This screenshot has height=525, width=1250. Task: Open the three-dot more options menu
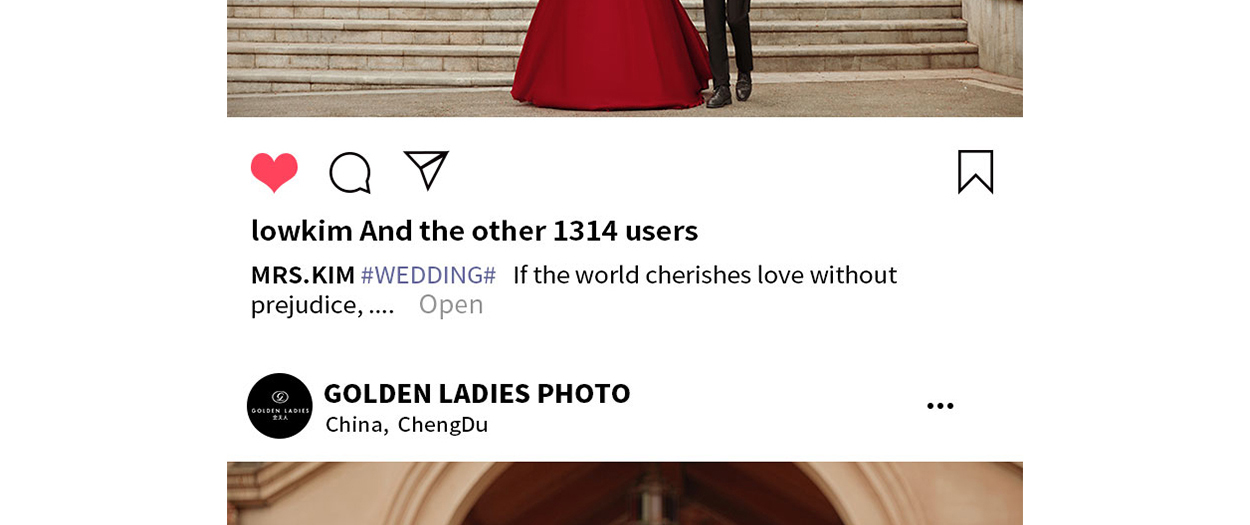pyautogui.click(x=940, y=405)
